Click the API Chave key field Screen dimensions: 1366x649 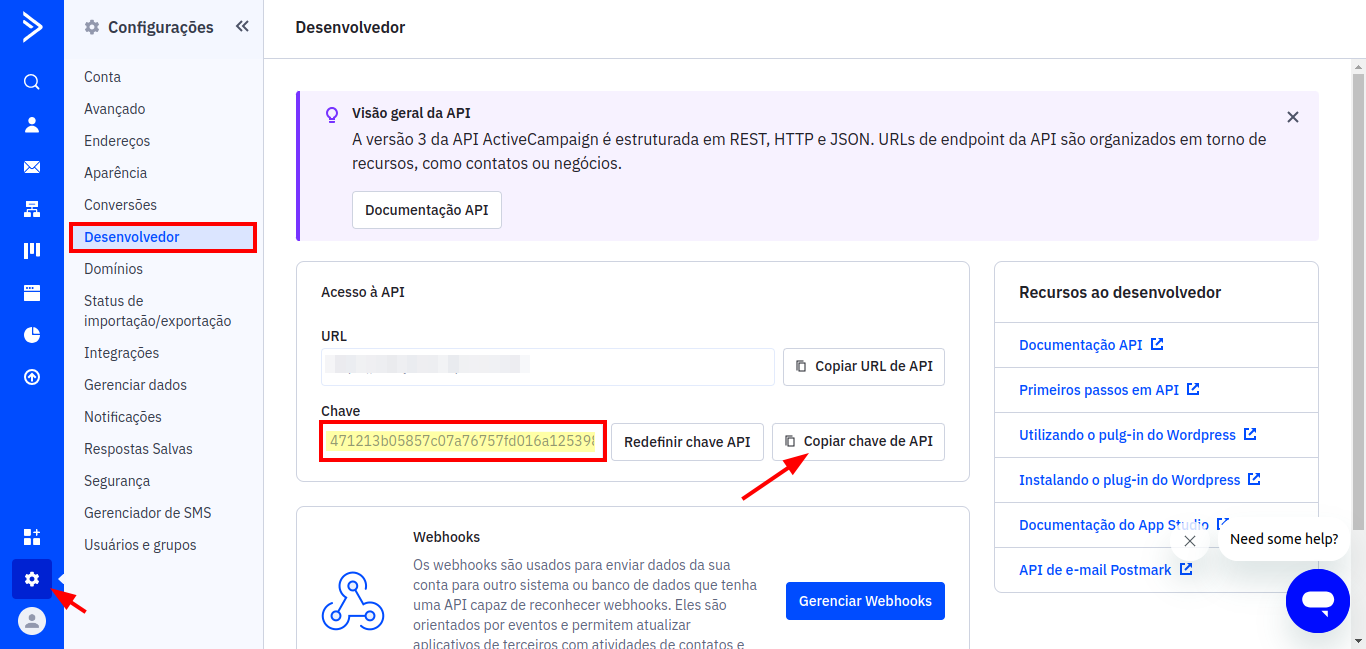click(x=462, y=441)
